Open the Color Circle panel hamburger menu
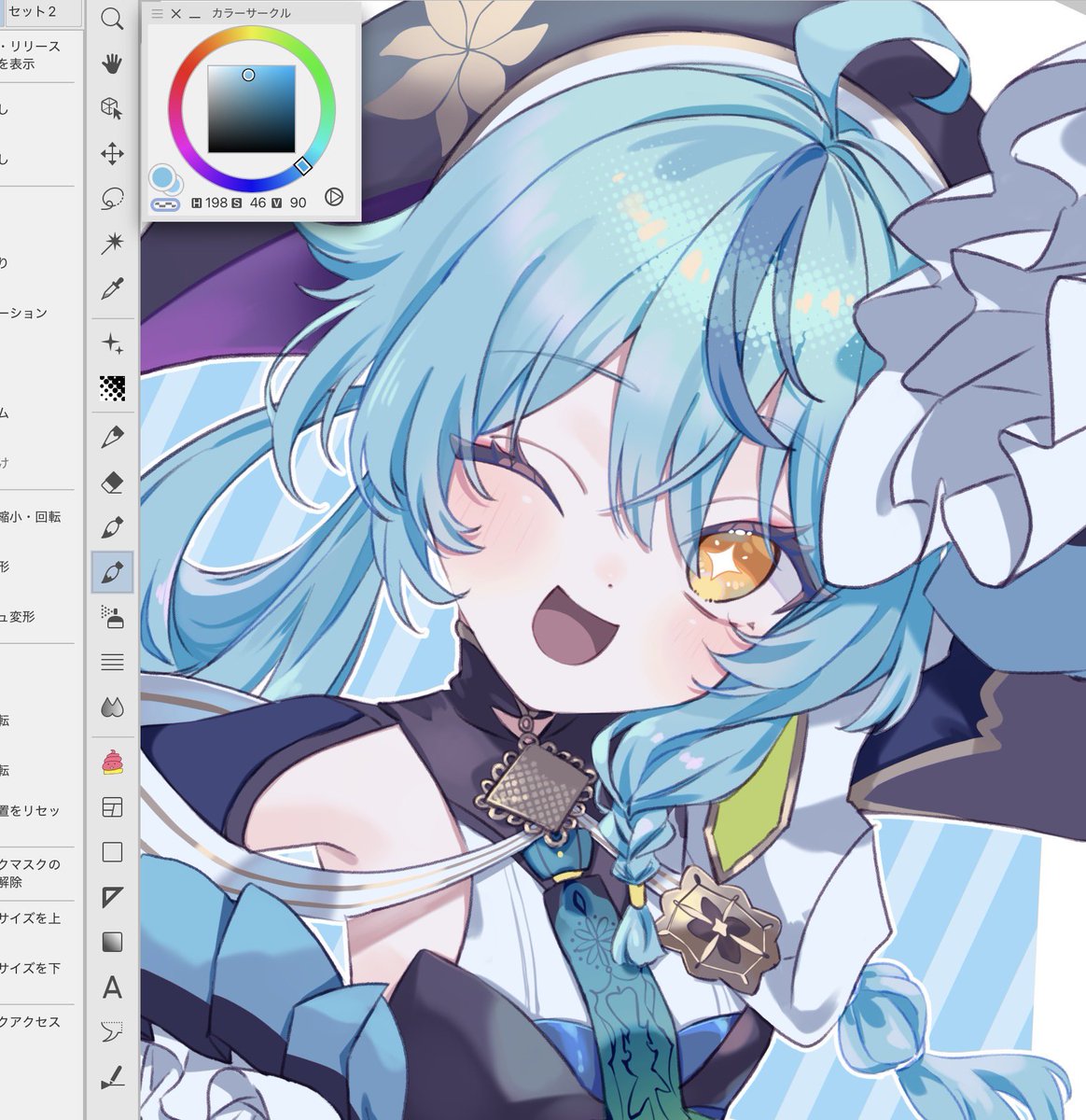The width and height of the screenshot is (1086, 1120). [x=157, y=14]
